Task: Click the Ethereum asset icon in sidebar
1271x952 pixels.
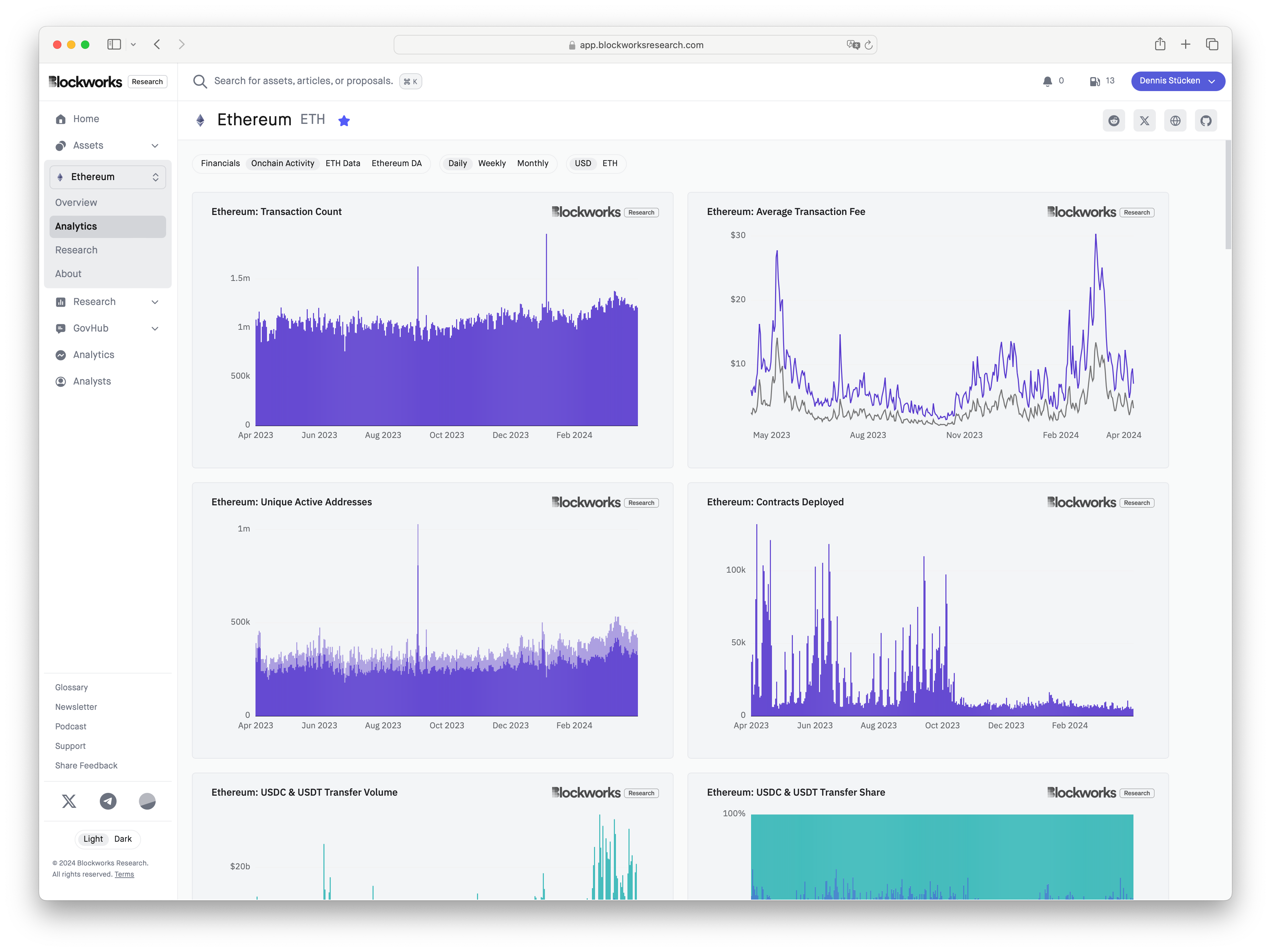Action: coord(63,177)
